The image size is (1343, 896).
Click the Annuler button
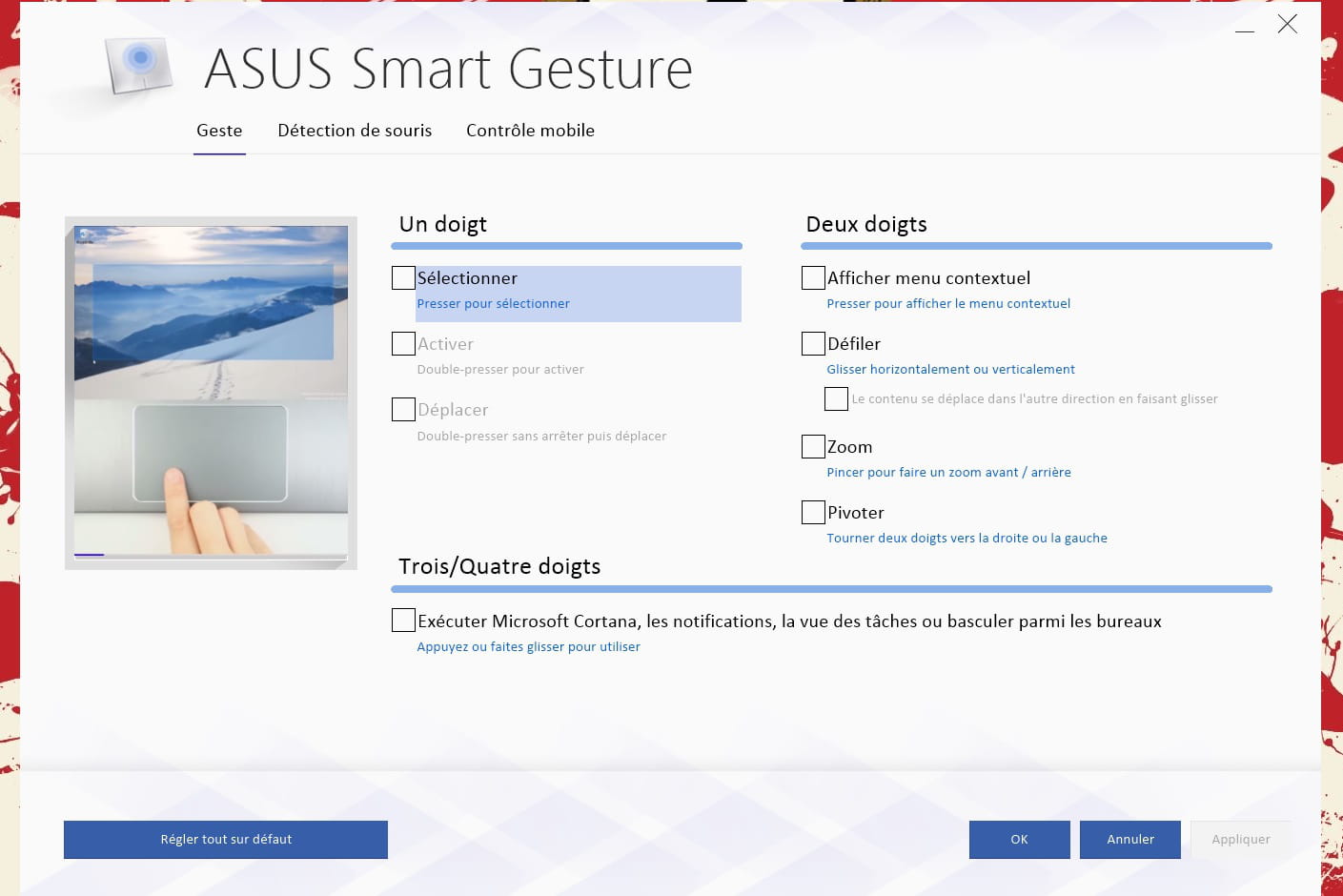click(x=1130, y=840)
